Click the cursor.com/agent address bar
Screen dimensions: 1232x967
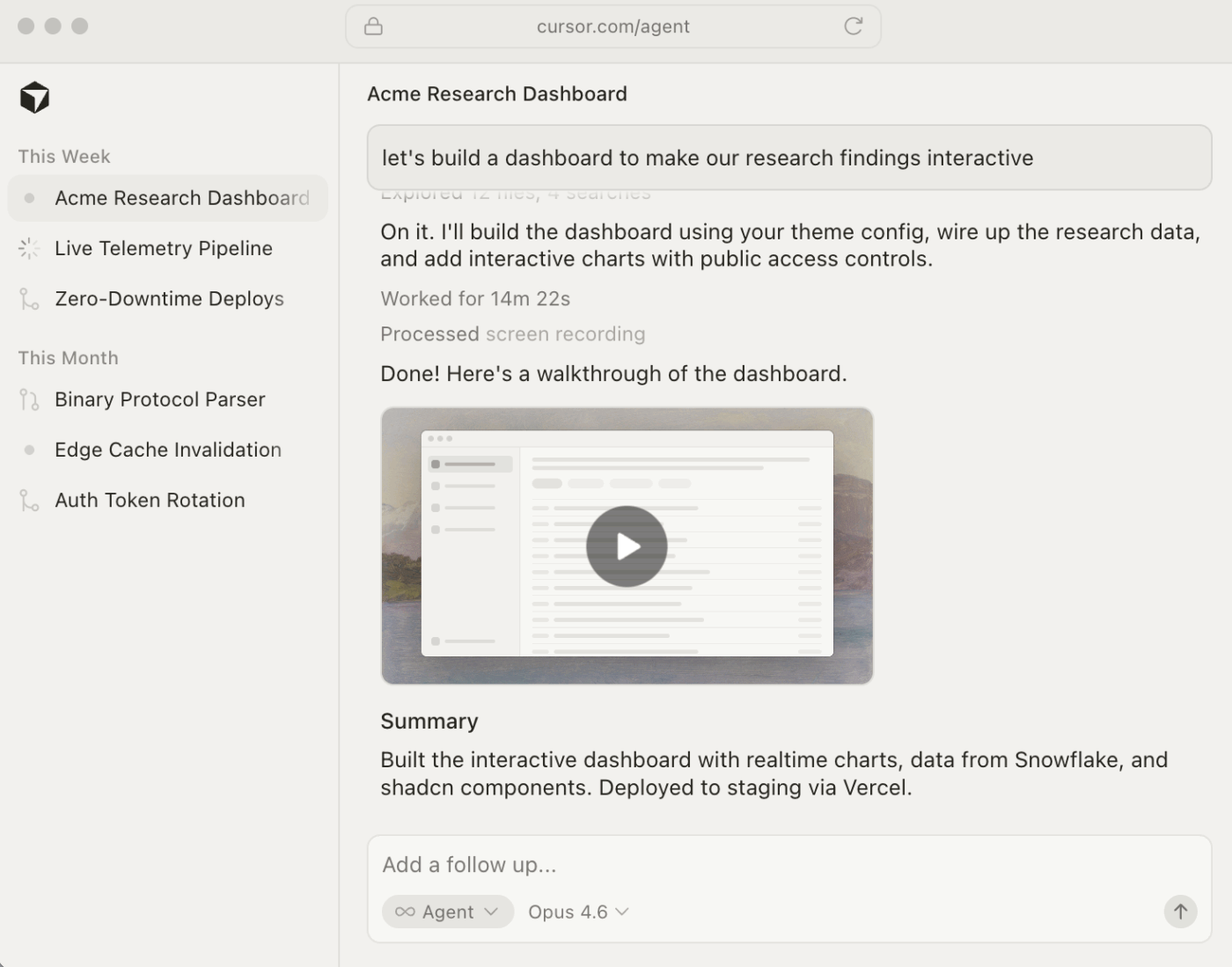(x=612, y=26)
